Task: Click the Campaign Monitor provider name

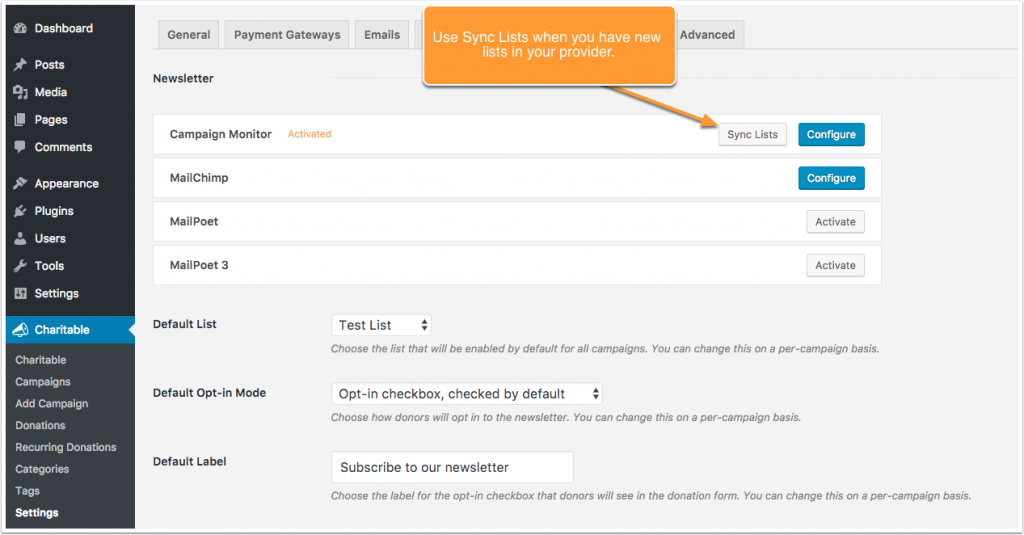Action: click(x=221, y=134)
